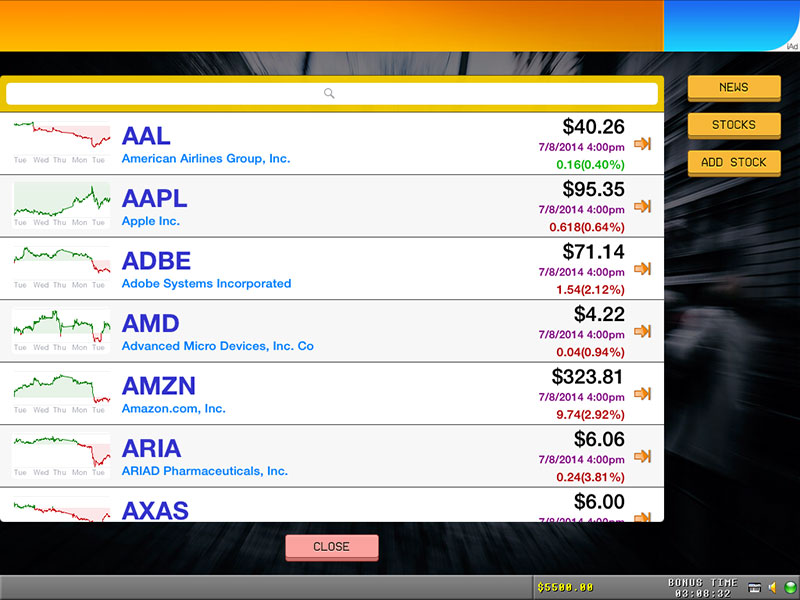View the AAL price chart thumbnail
800x600 pixels.
pyautogui.click(x=61, y=143)
